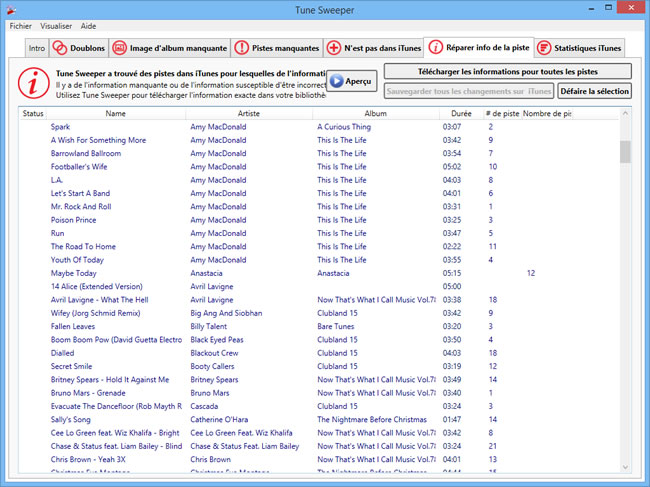Open the Visualiser menu
The image size is (650, 487).
tap(56, 26)
